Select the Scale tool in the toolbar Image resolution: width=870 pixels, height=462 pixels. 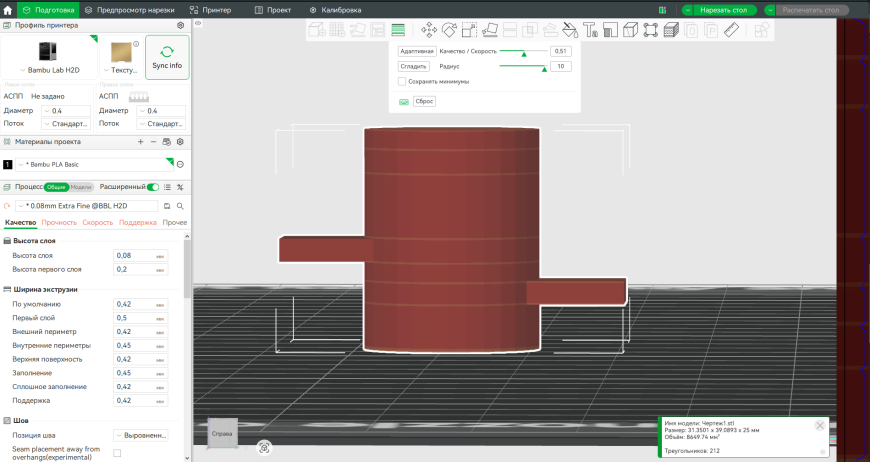point(469,29)
